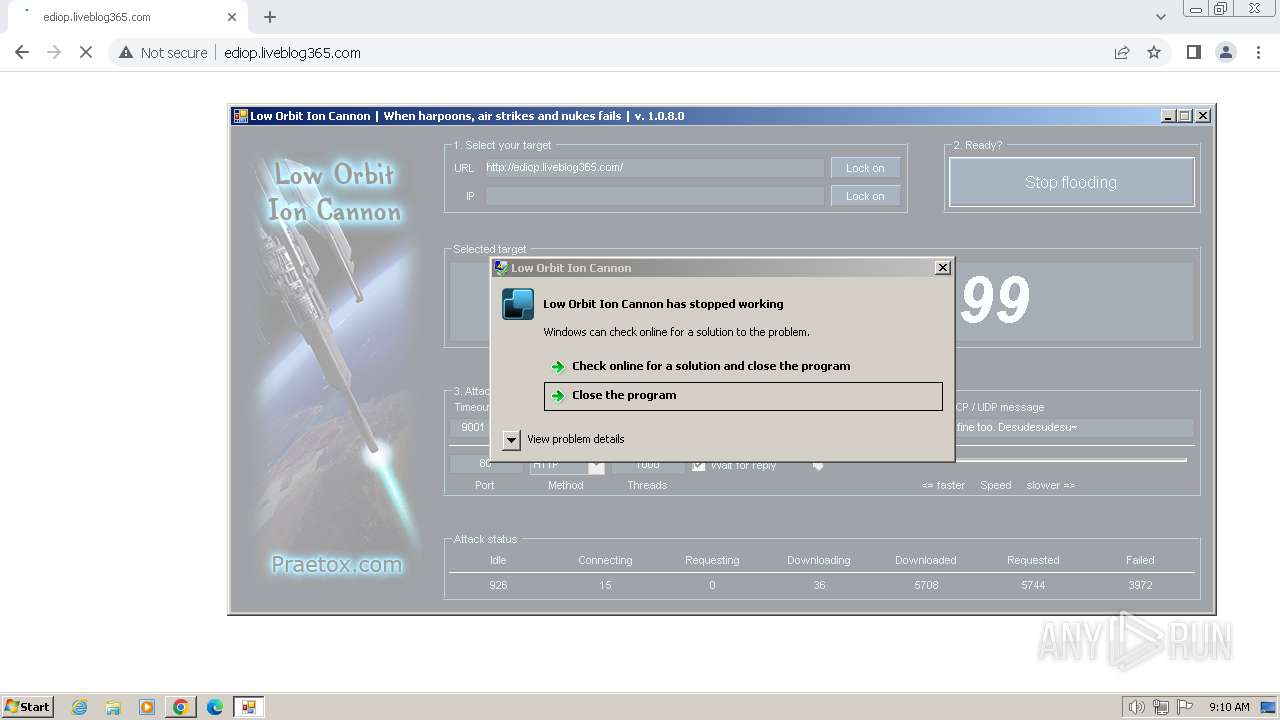Open Microsoft Edge from taskbar
This screenshot has height=720, width=1280.
214,707
